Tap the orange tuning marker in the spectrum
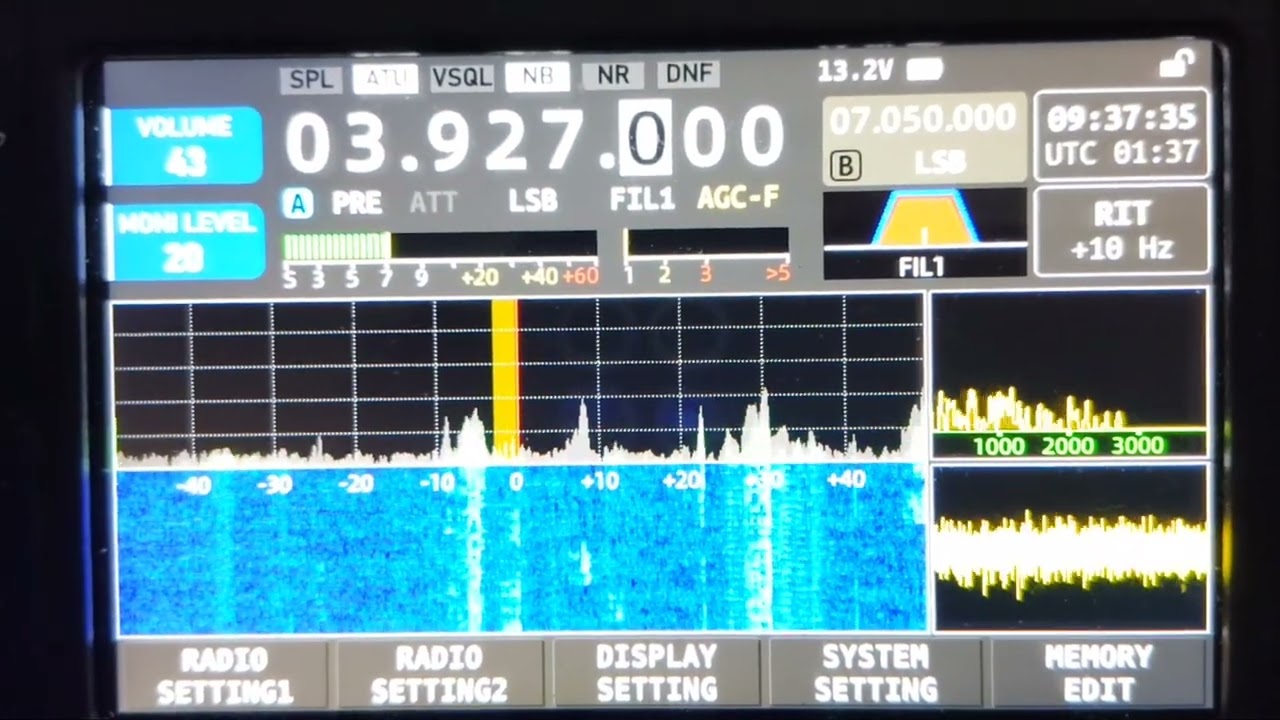Viewport: 1280px width, 720px height. pos(505,380)
